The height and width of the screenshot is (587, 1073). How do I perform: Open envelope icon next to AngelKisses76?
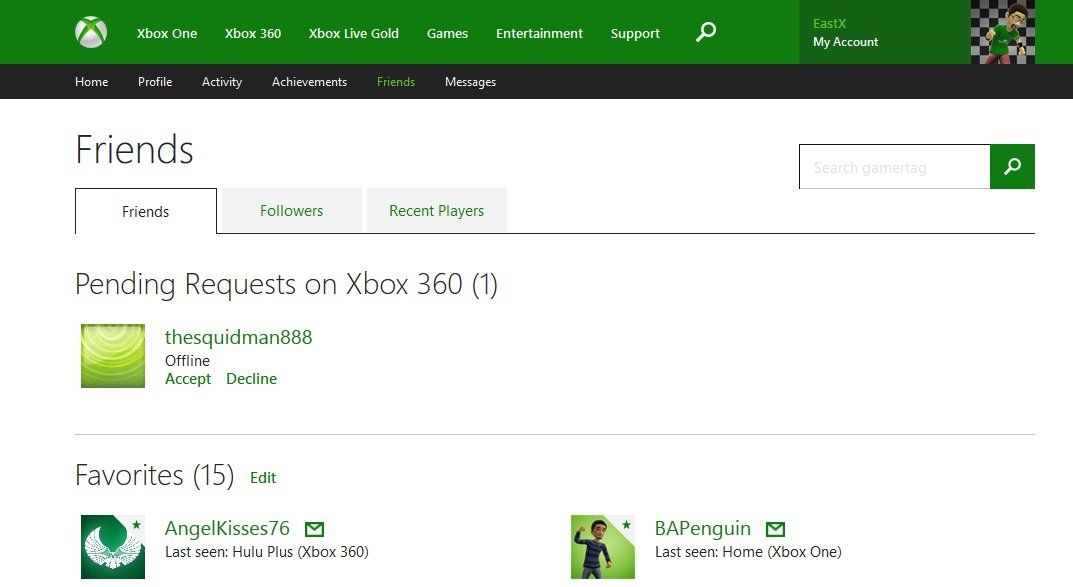314,527
